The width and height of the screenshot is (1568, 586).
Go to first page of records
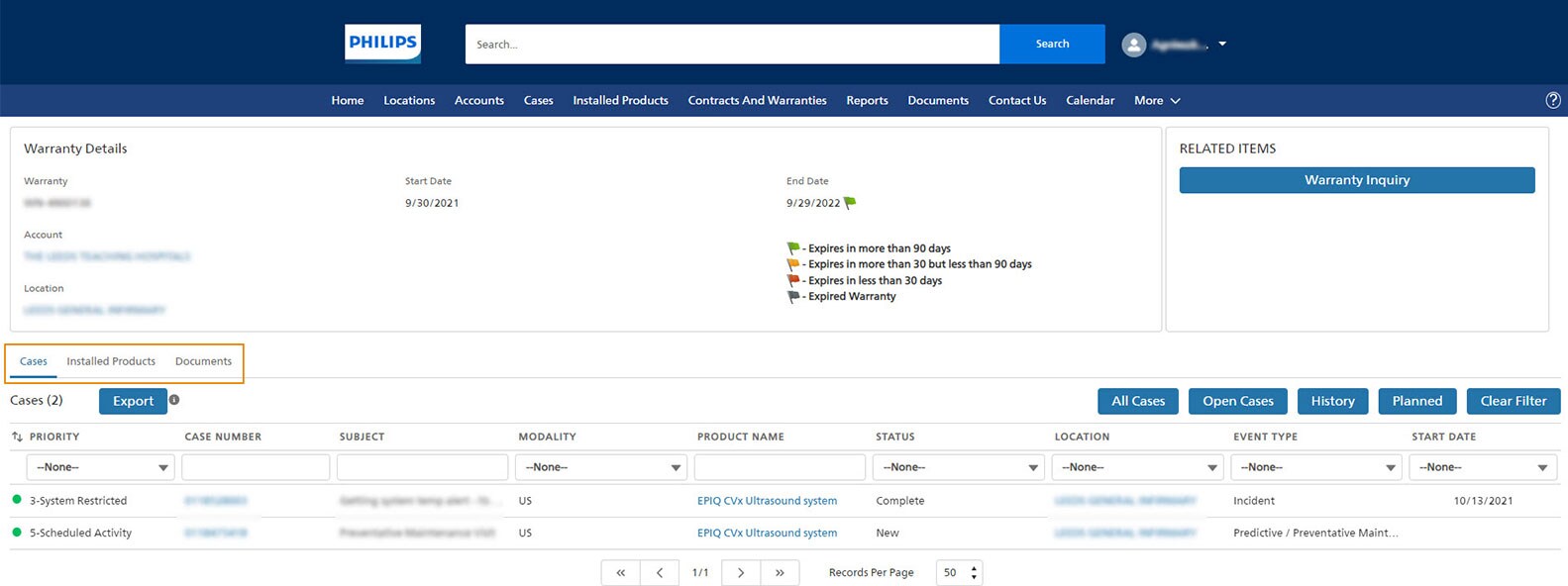pos(620,572)
